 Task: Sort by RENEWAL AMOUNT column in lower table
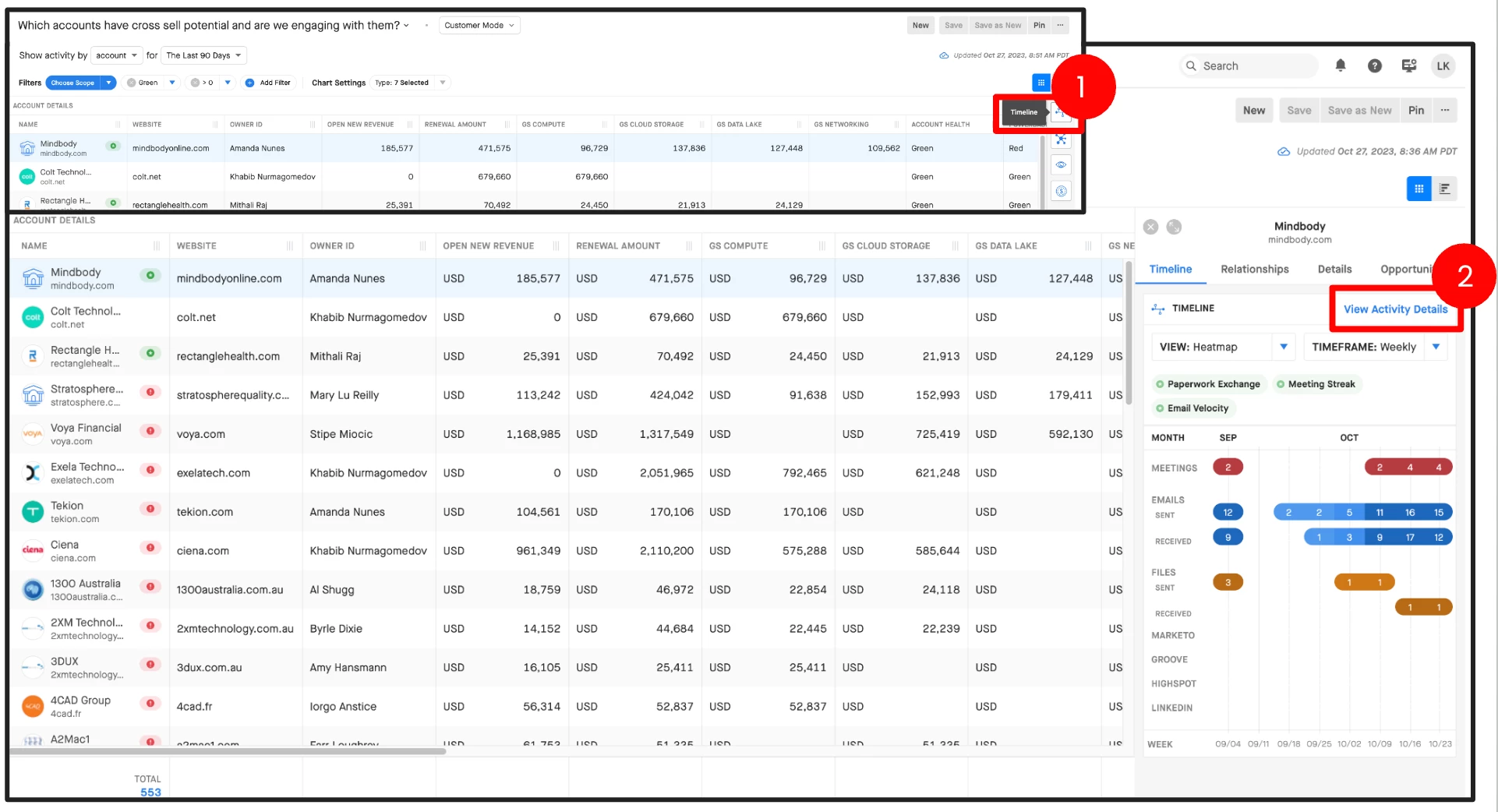point(618,245)
